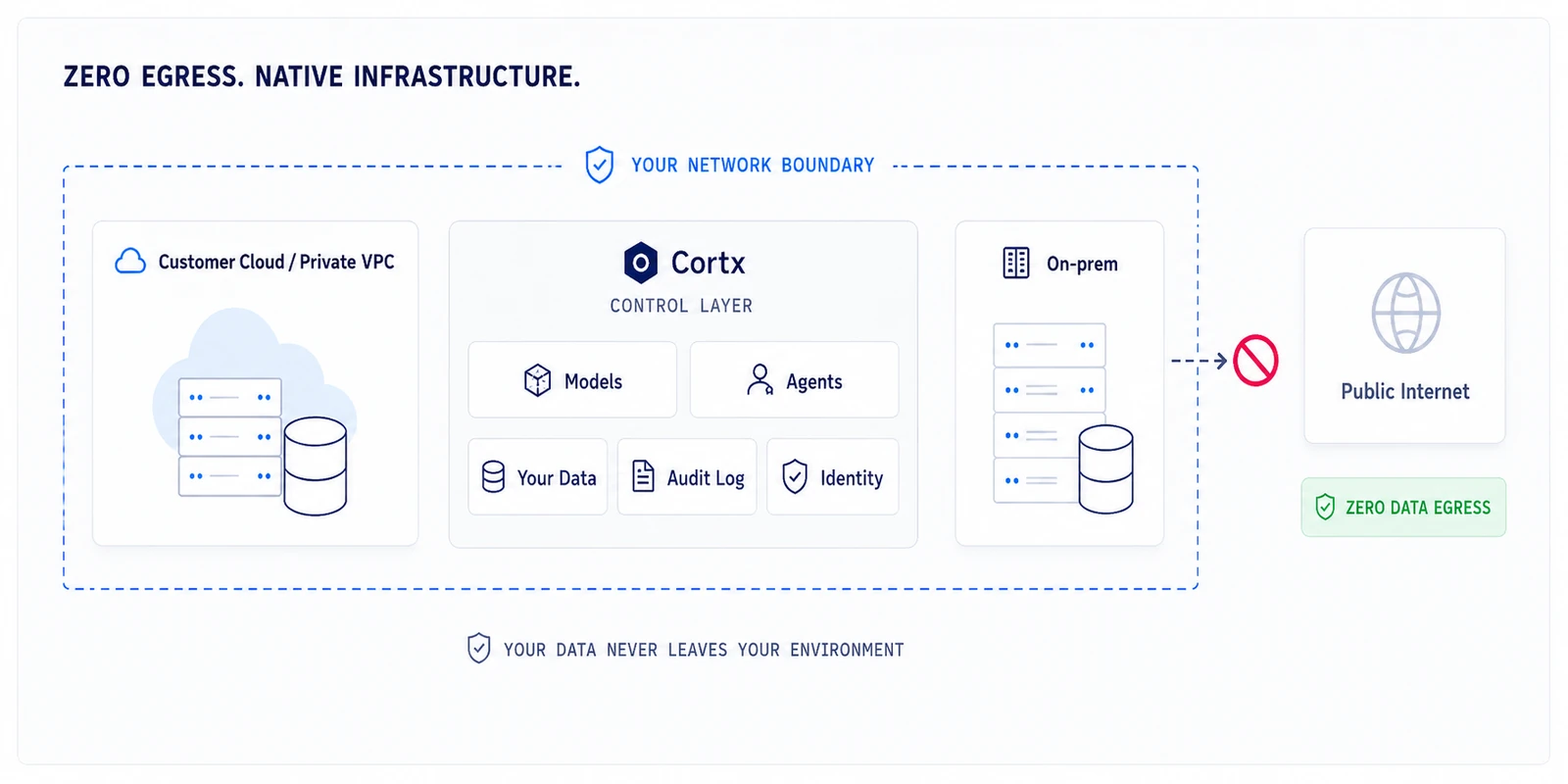The image size is (1568, 784).
Task: Click the cloud icon next to Customer Cloud
Action: point(130,261)
